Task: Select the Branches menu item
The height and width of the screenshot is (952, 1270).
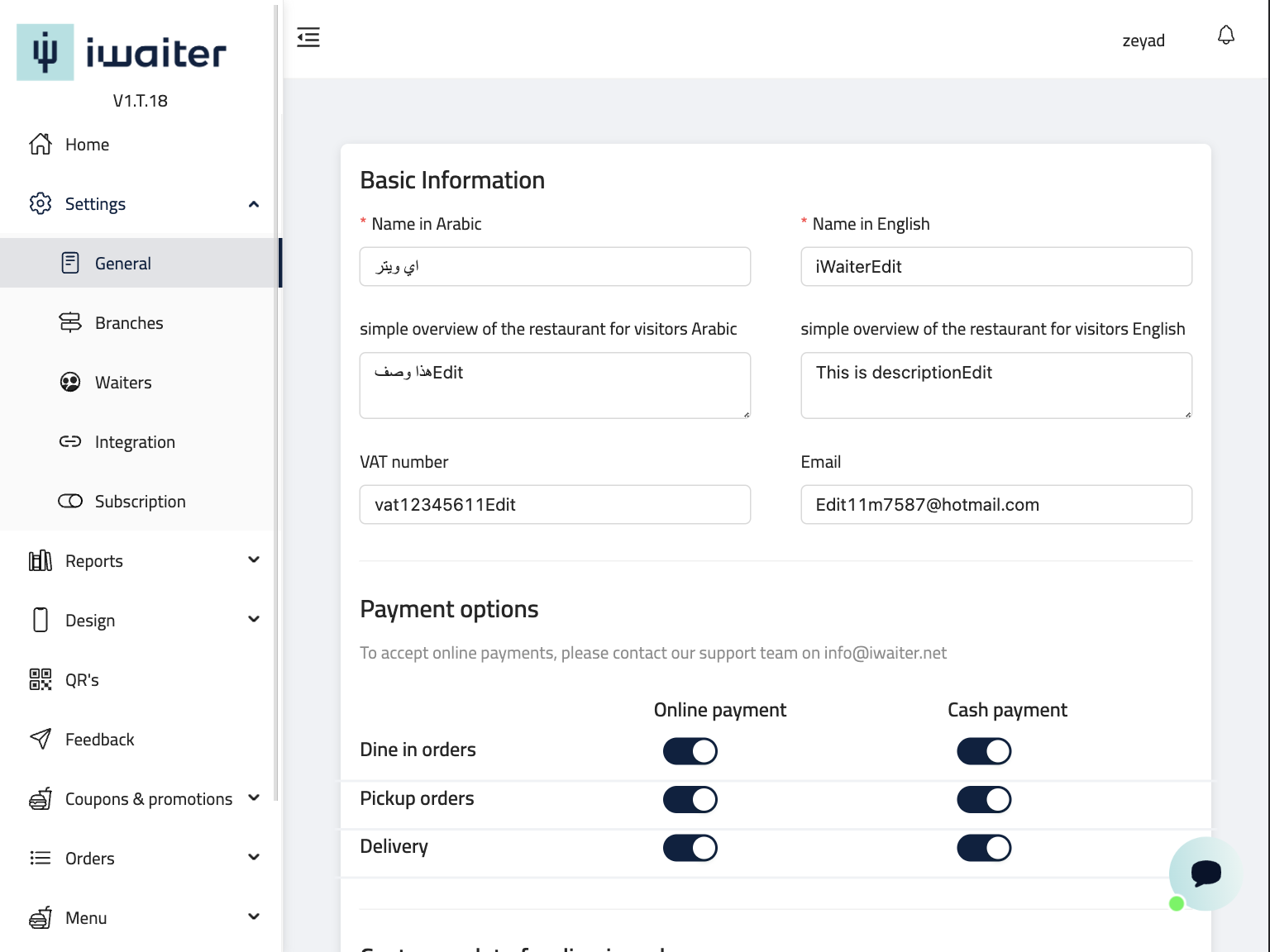Action: coord(129,323)
